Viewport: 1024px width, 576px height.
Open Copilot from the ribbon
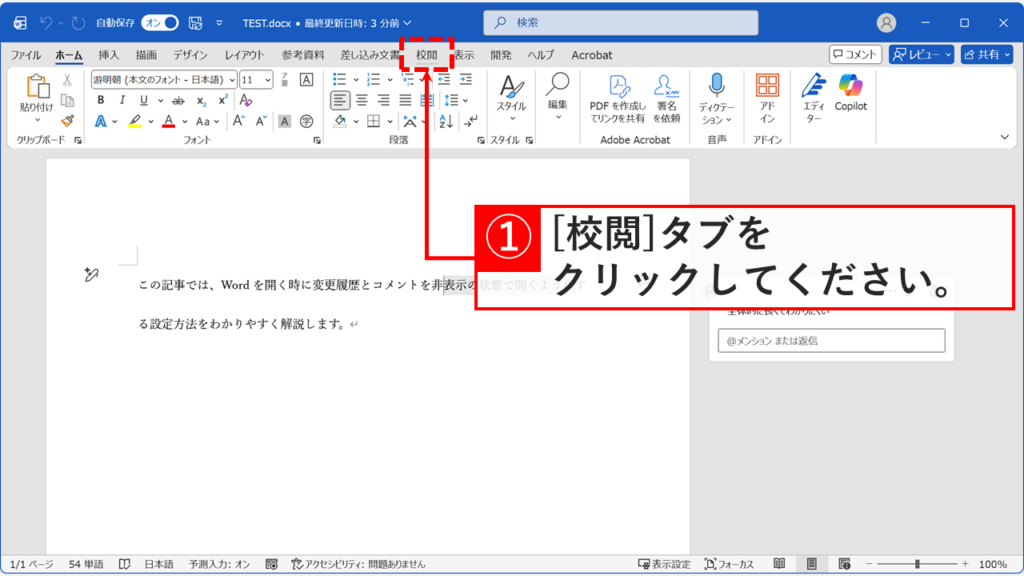(849, 95)
